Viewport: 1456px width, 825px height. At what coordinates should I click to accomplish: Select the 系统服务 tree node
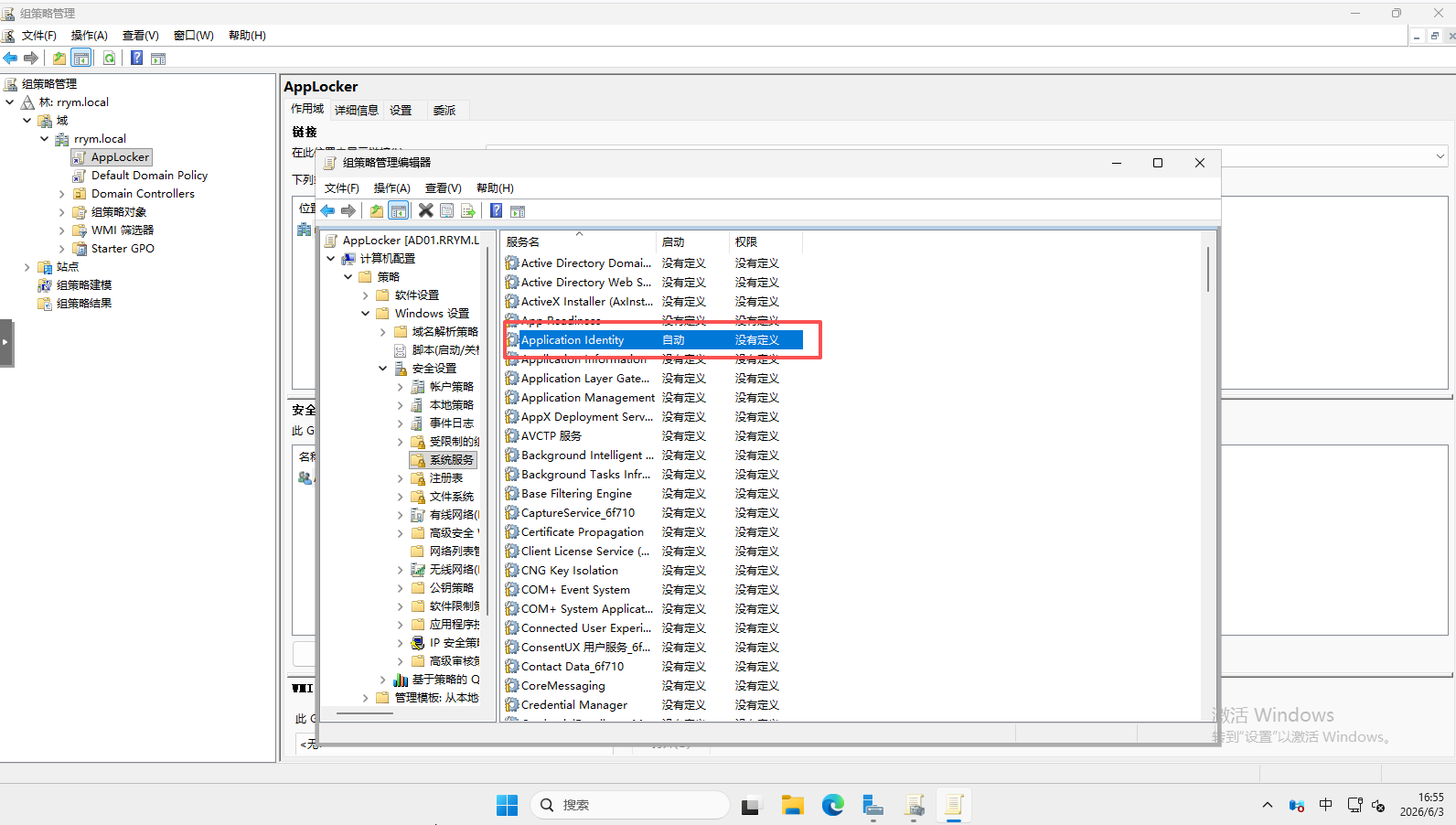[444, 460]
